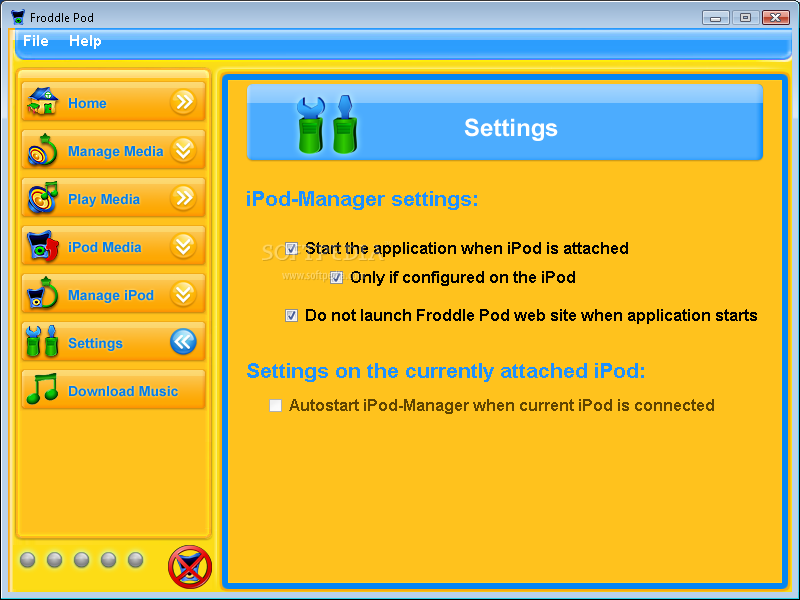Expand the iPod Media section chevron
Screen dimensions: 800x600
[x=183, y=246]
